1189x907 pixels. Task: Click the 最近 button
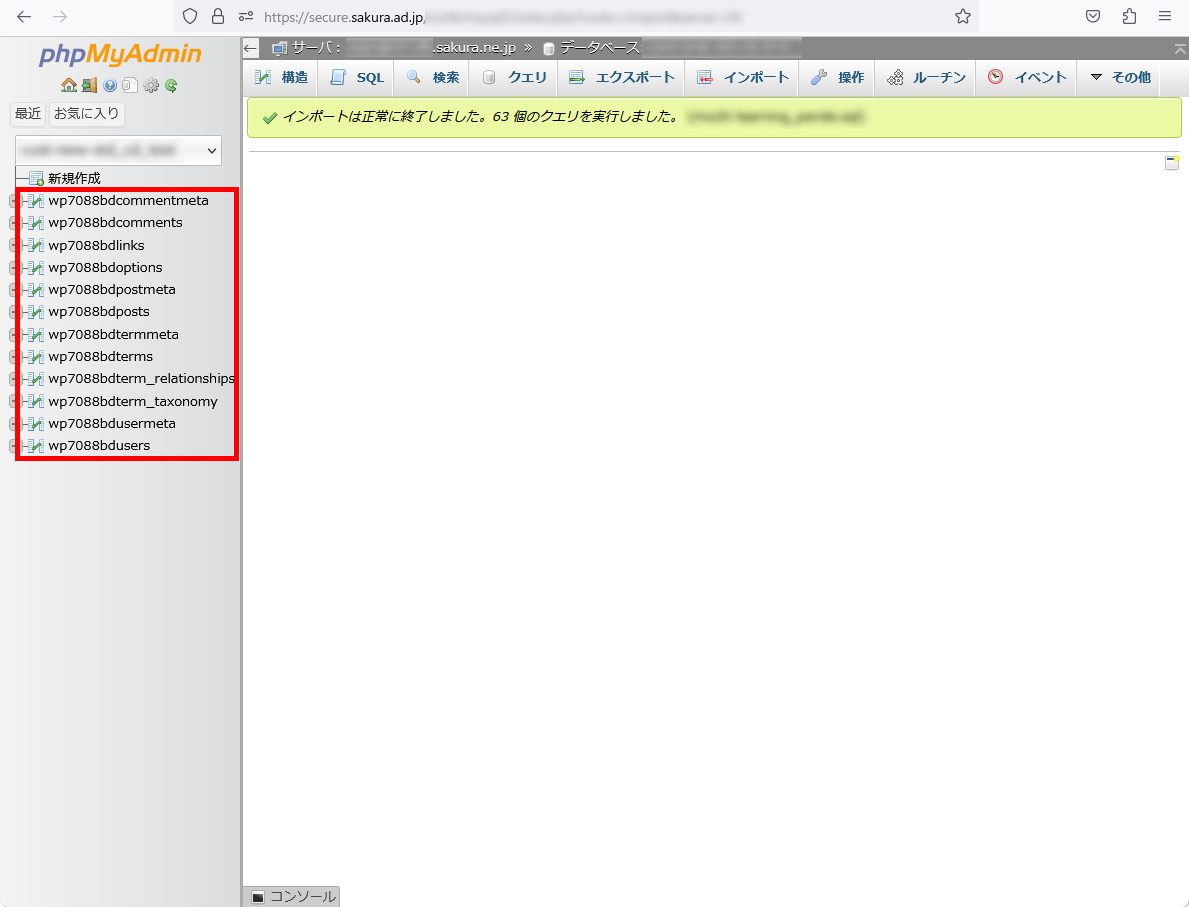27,113
